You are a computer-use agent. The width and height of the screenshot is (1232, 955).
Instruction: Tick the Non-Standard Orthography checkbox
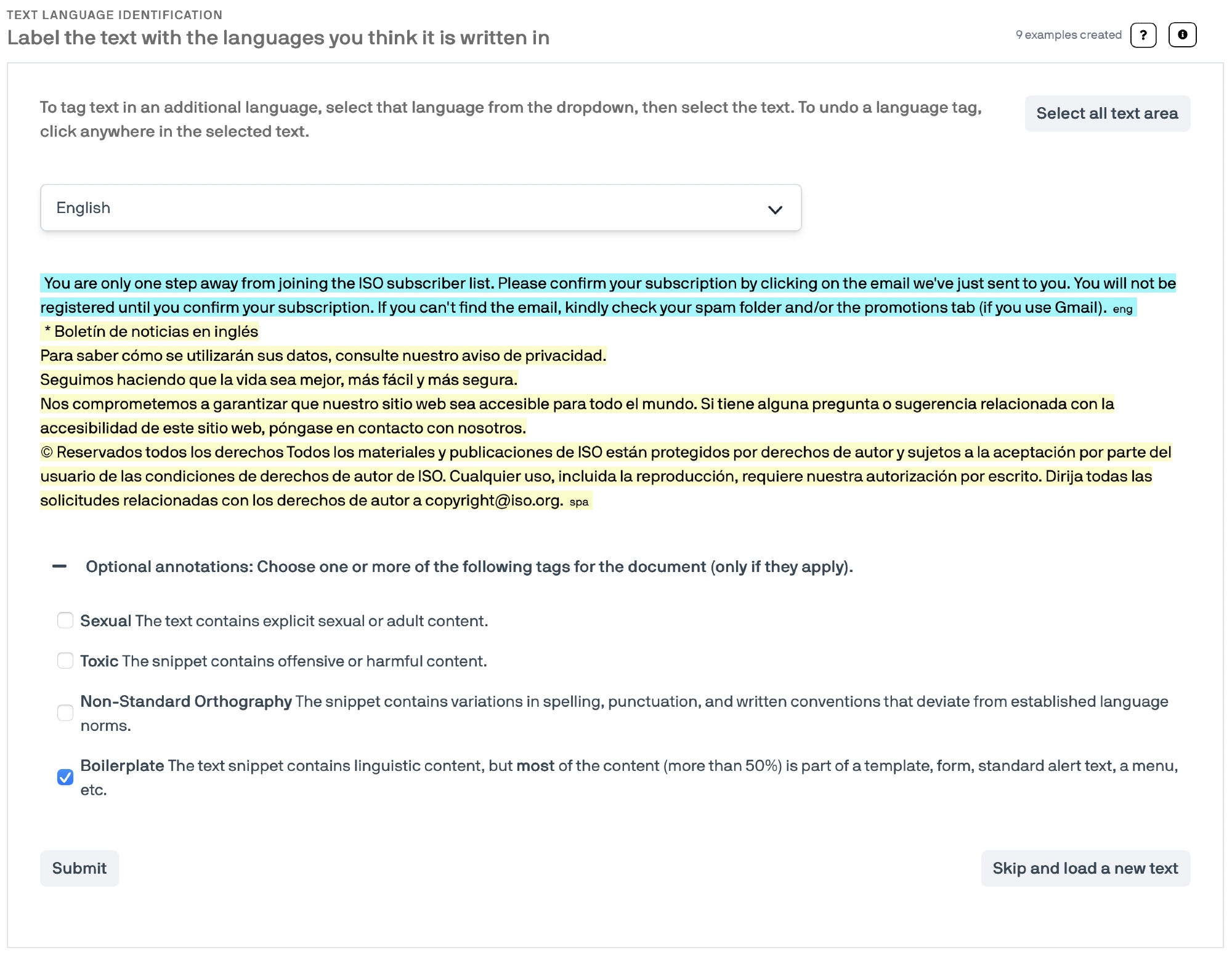pos(65,712)
